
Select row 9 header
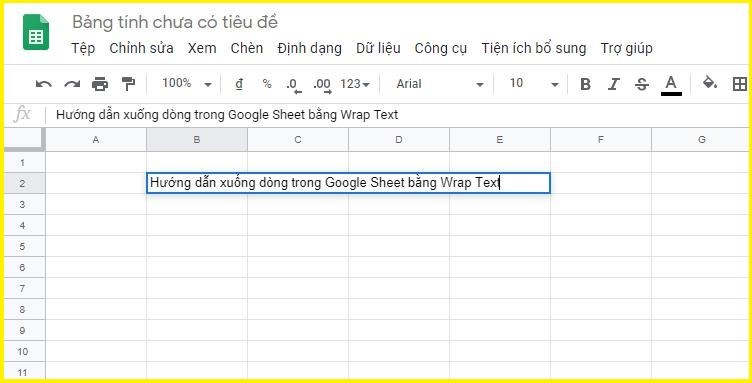click(x=24, y=331)
